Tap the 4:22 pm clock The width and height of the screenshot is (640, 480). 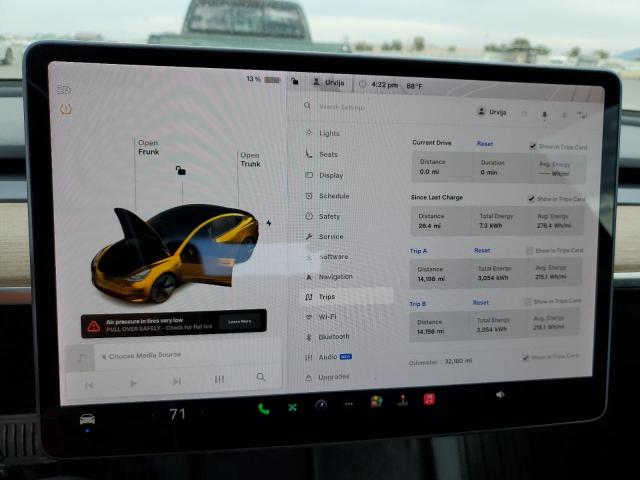pyautogui.click(x=384, y=85)
